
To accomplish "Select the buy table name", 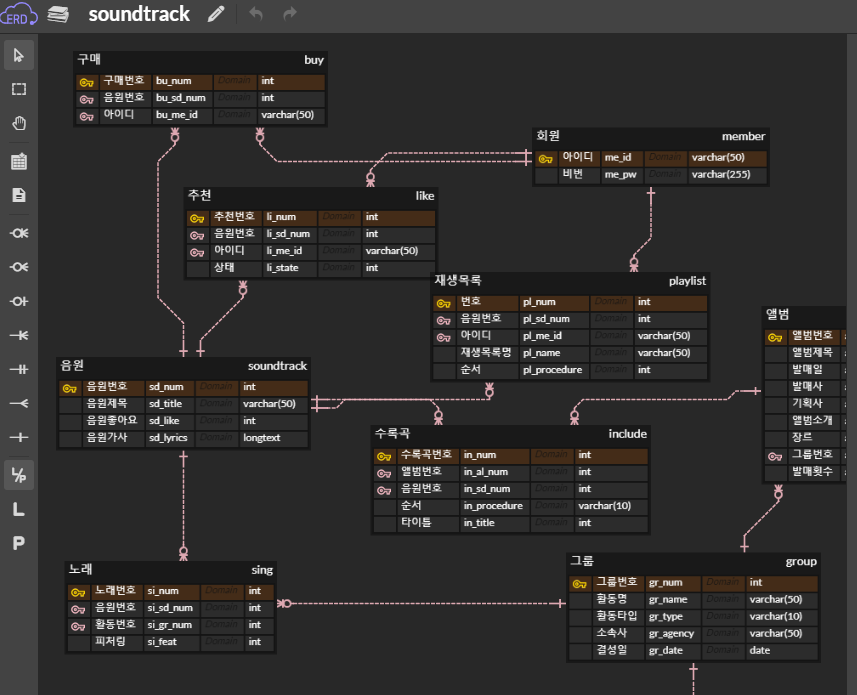I will 314,60.
